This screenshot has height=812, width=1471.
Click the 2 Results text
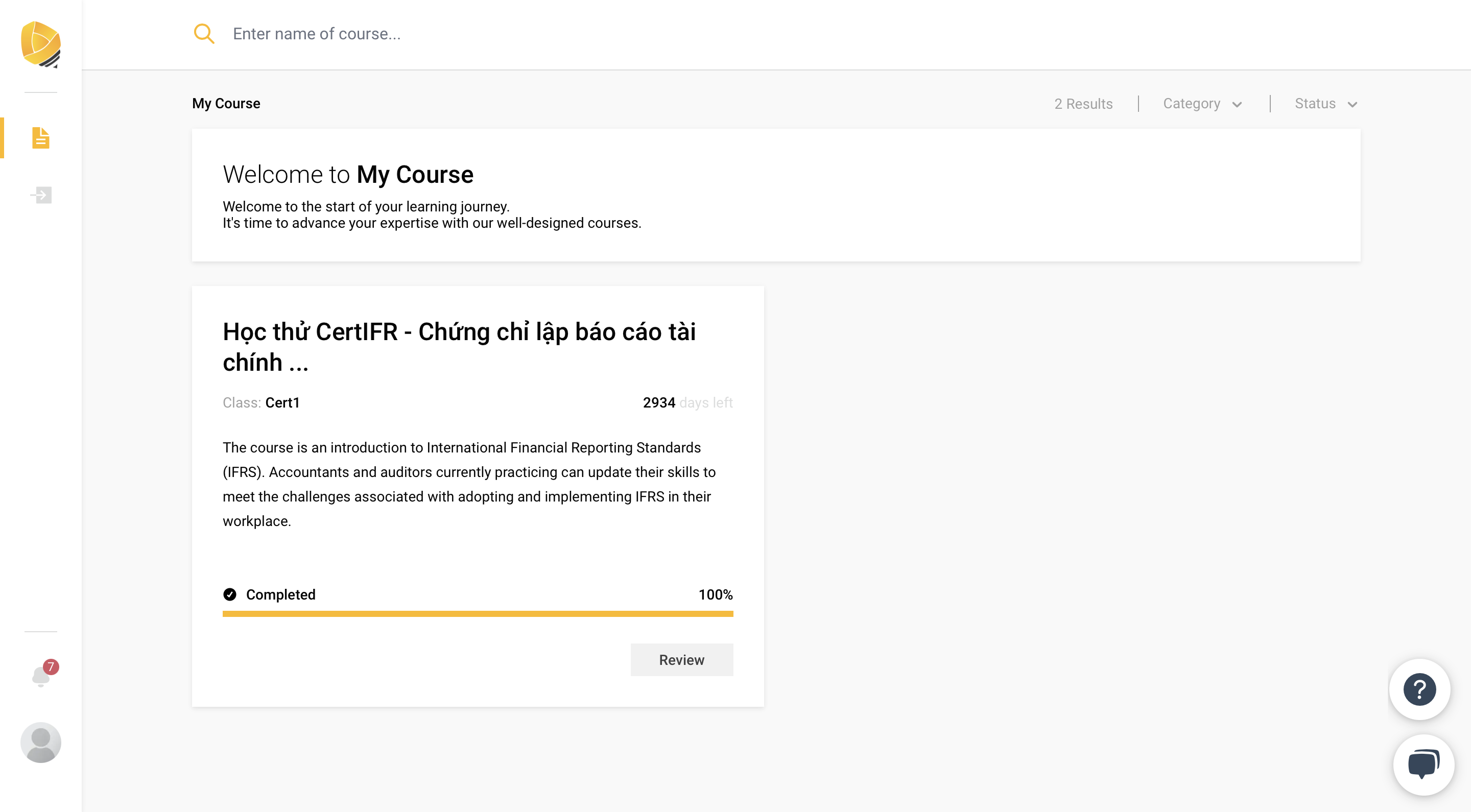[x=1083, y=104]
